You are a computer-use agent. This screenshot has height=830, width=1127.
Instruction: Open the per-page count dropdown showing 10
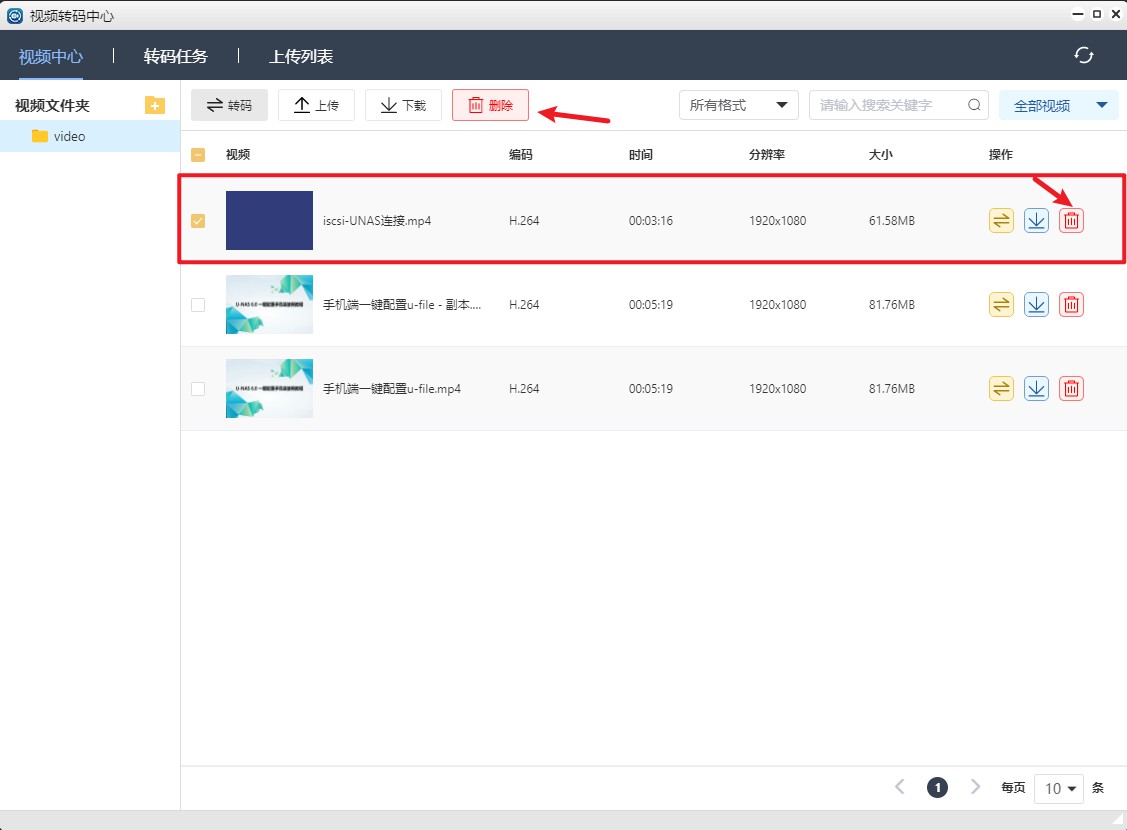coord(1059,788)
